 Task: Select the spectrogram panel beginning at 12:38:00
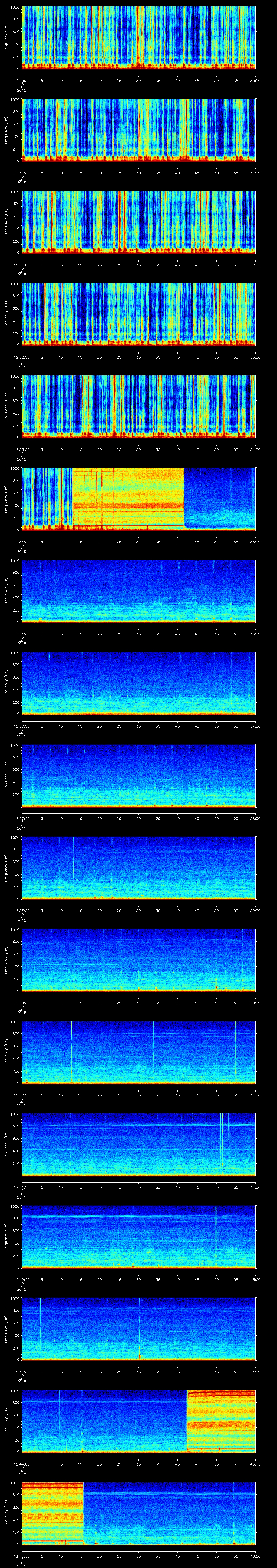pos(139,868)
